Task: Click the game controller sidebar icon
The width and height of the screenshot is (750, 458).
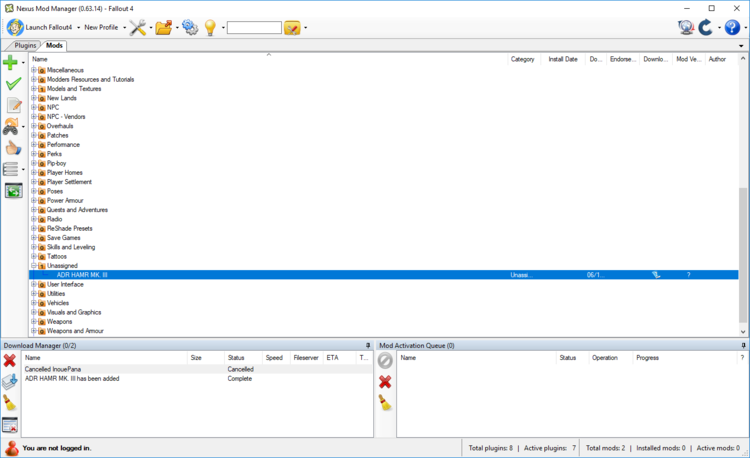Action: [x=11, y=127]
